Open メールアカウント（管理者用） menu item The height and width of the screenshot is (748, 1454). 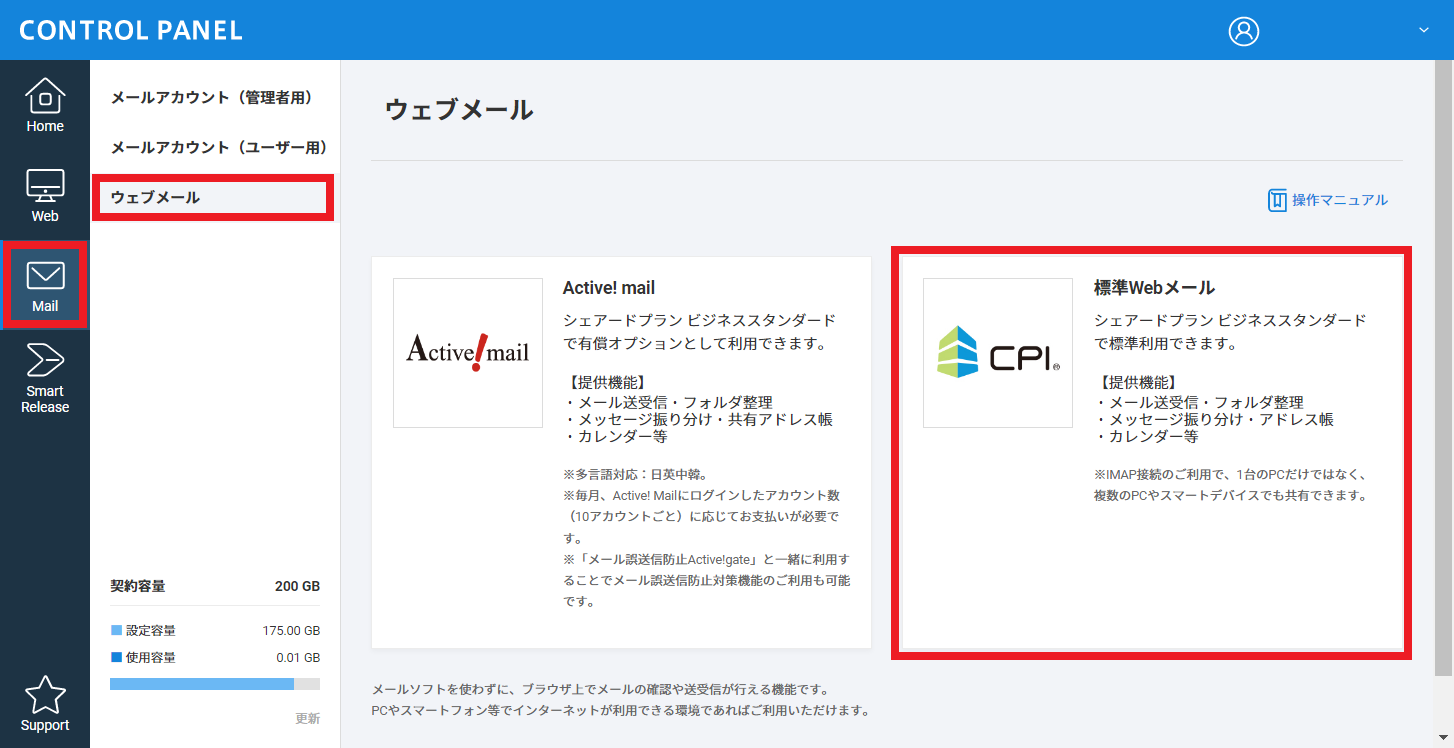click(x=212, y=98)
